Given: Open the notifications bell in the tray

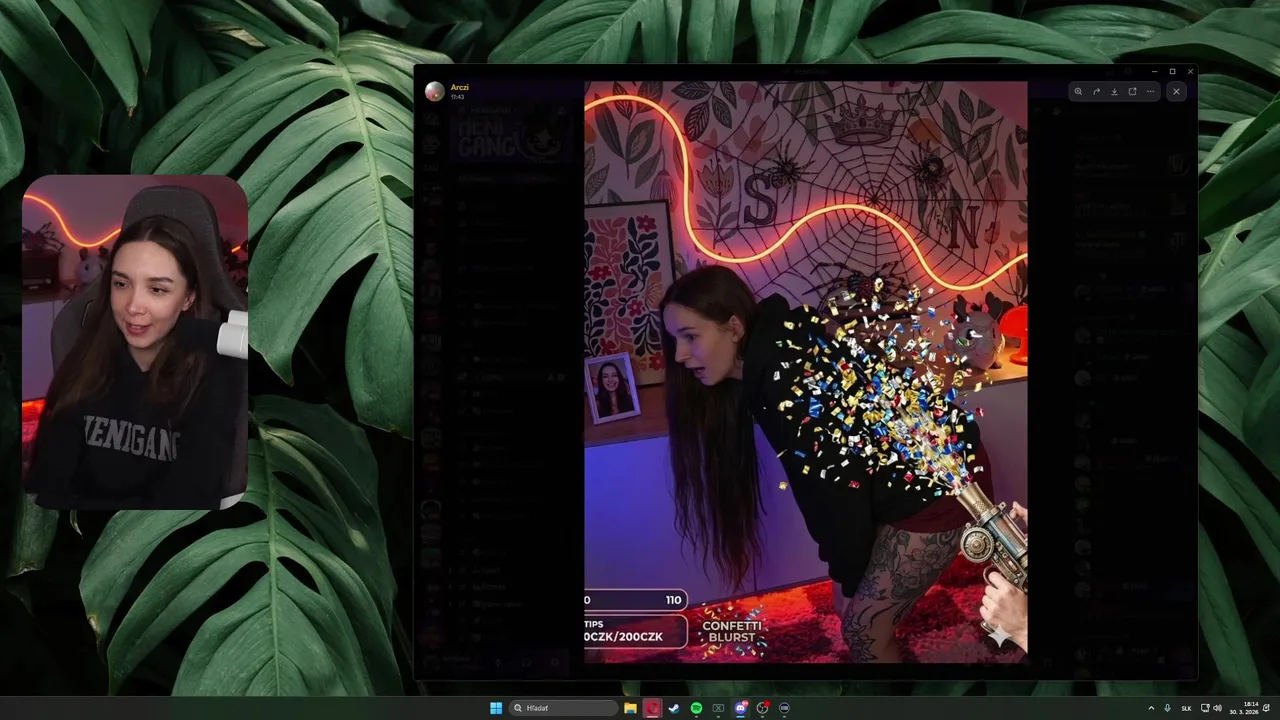Looking at the screenshot, I should 1267,708.
